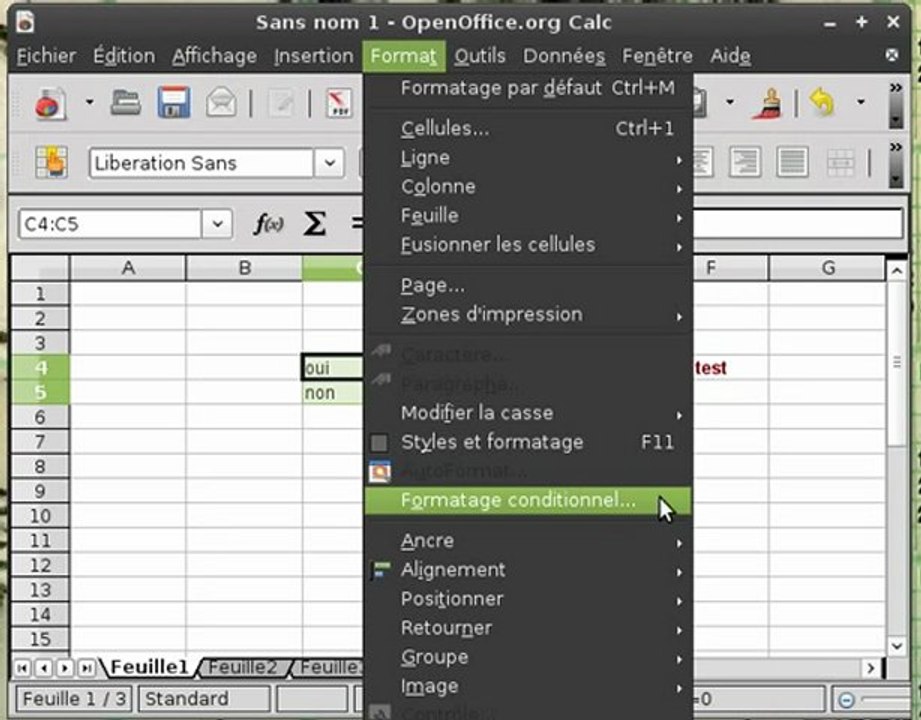Select column G header
Viewport: 921px width, 720px height.
point(828,268)
